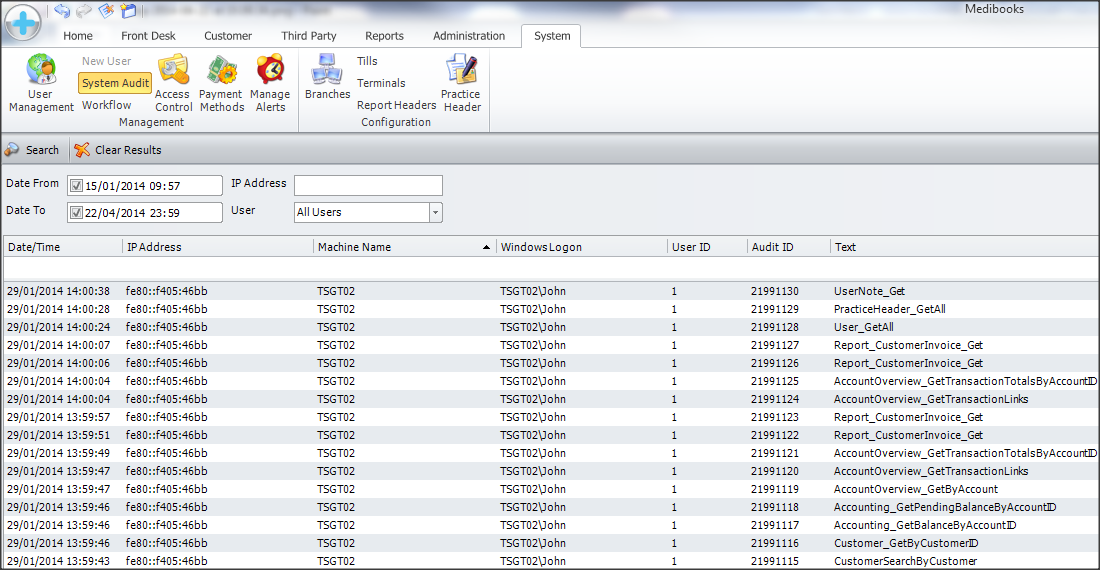
Task: Click the undo arrow in quick access toolbar
Action: point(62,11)
